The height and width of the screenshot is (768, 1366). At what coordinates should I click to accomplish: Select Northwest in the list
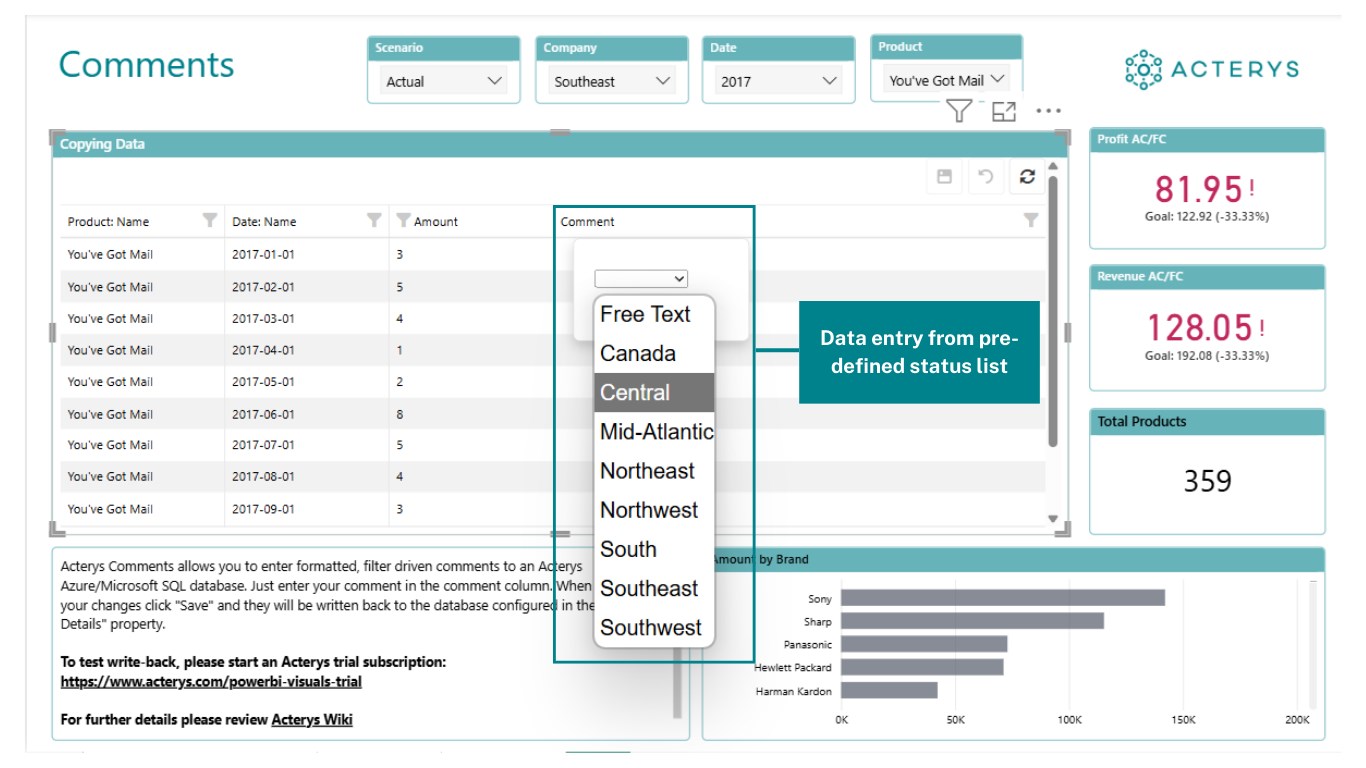tap(654, 510)
